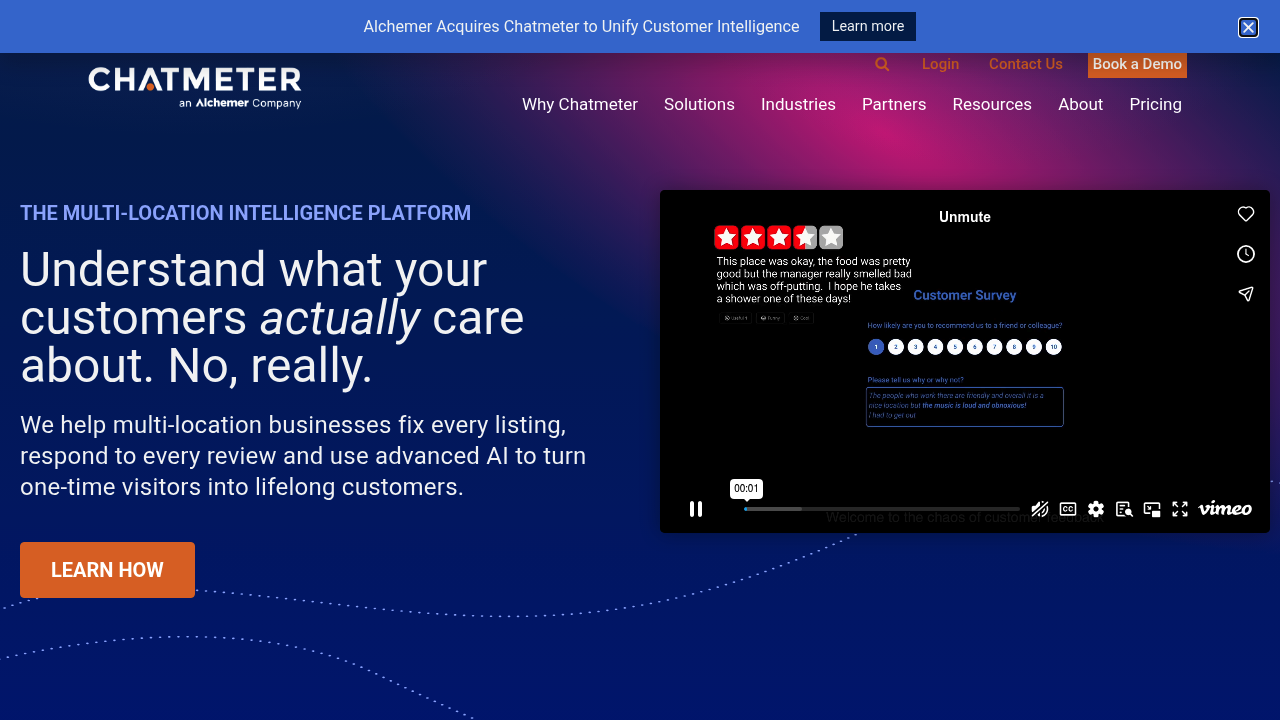
Task: Click Learn more in announcement banner
Action: pos(868,26)
